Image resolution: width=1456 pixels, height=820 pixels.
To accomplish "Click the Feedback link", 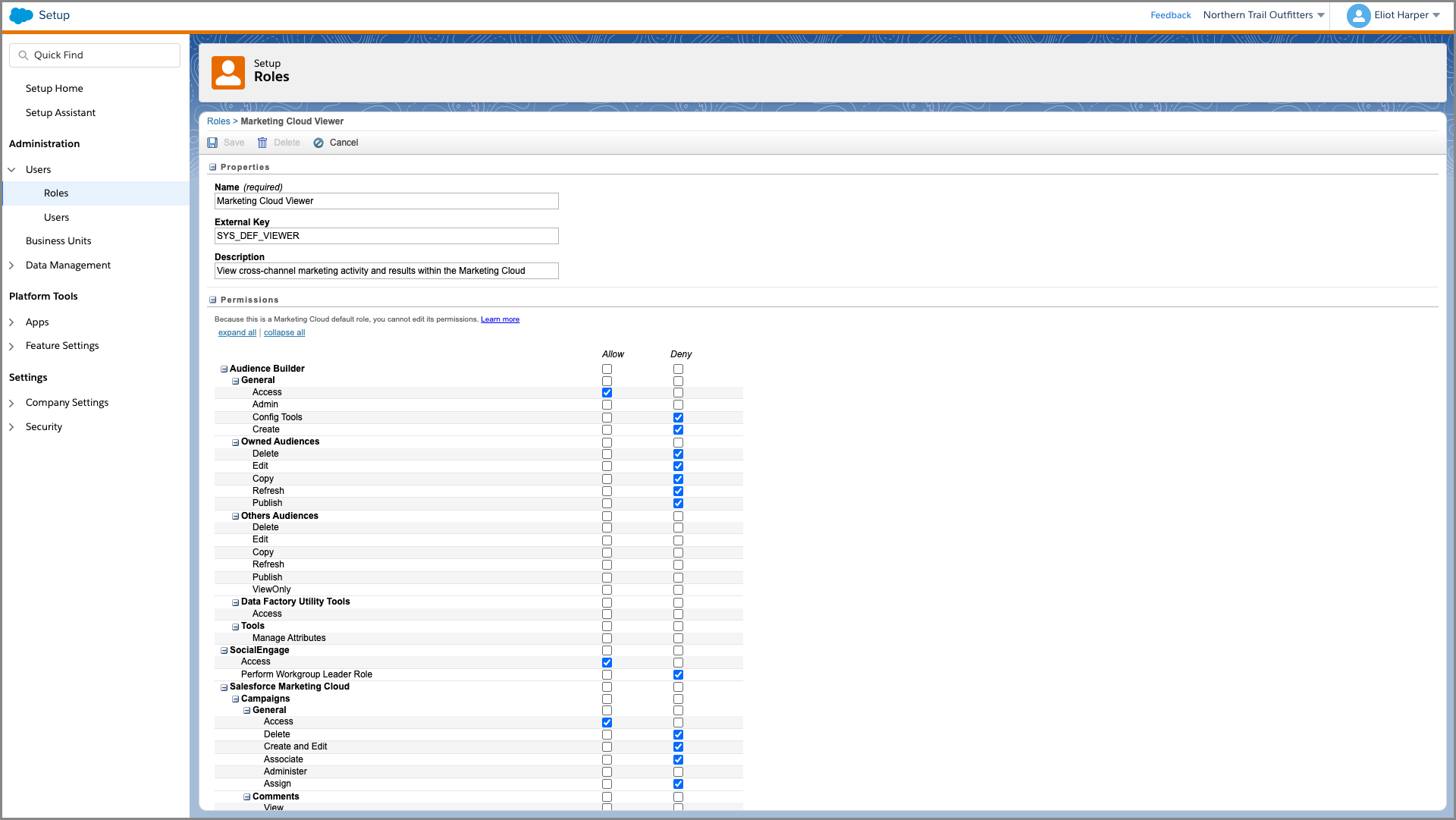I will pyautogui.click(x=1171, y=15).
